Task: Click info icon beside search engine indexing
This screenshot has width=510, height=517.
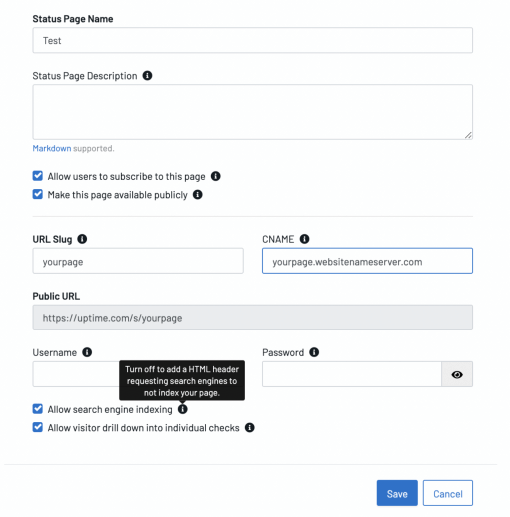Action: (183, 409)
